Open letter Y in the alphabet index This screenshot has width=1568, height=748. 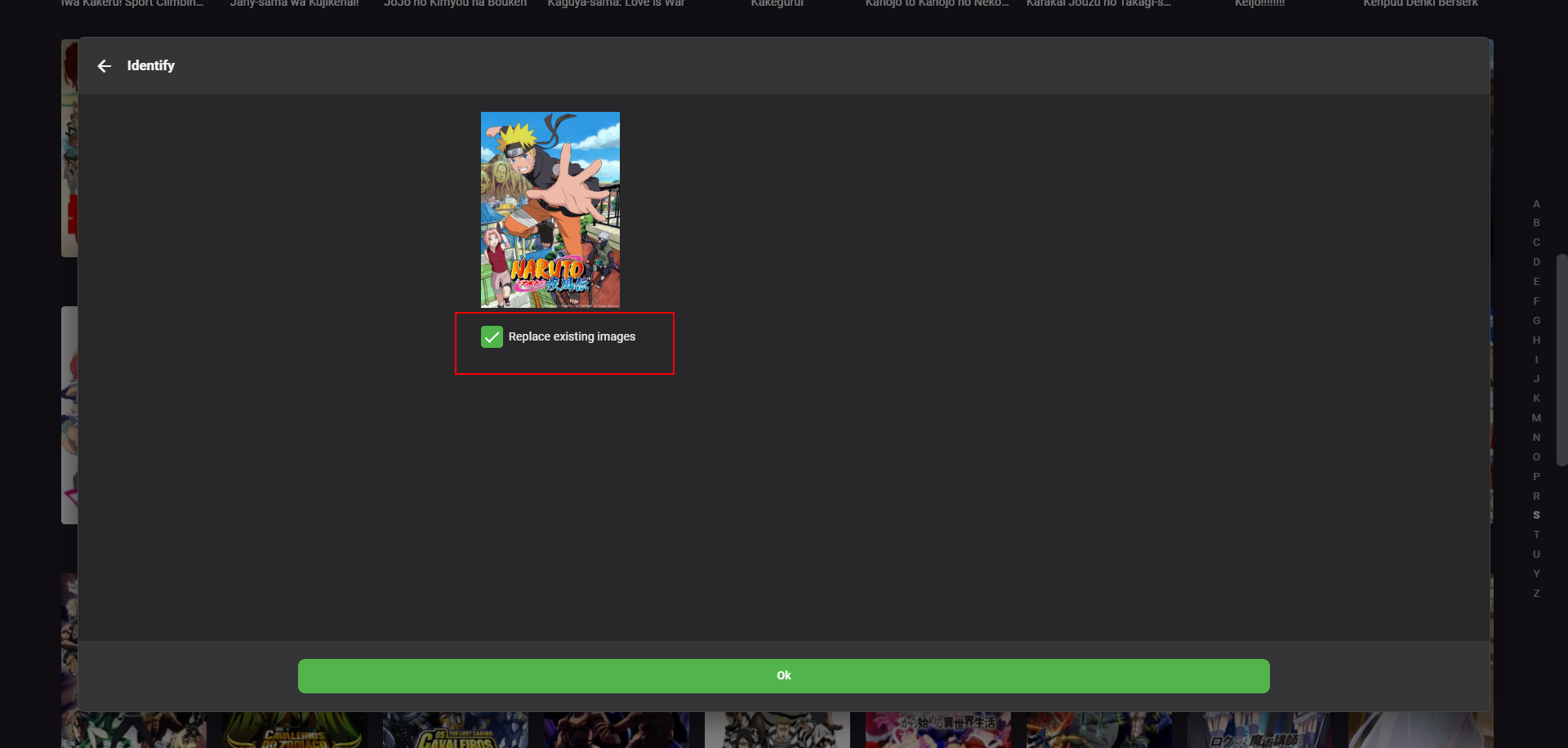point(1536,574)
